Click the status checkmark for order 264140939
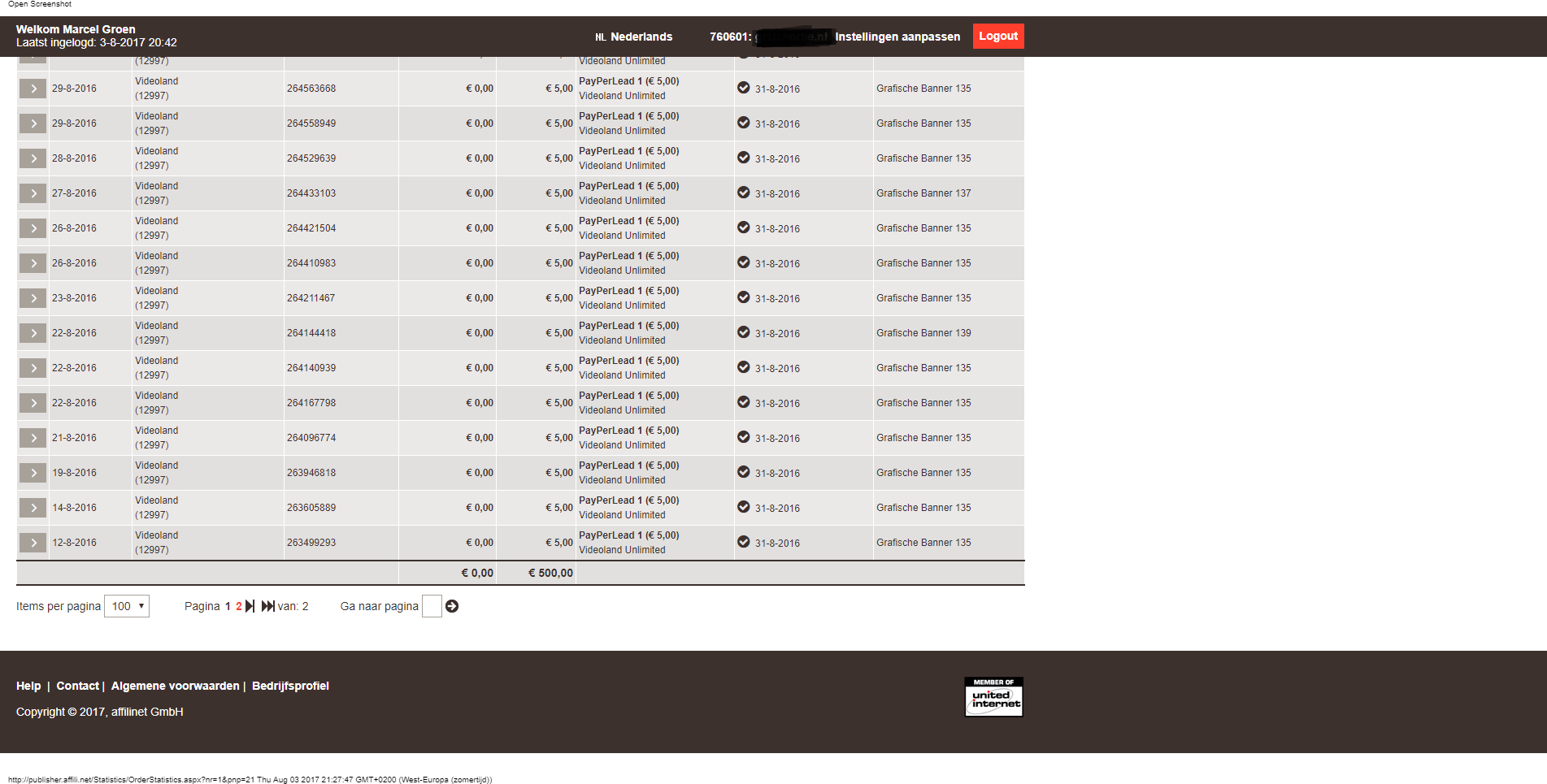 (744, 367)
